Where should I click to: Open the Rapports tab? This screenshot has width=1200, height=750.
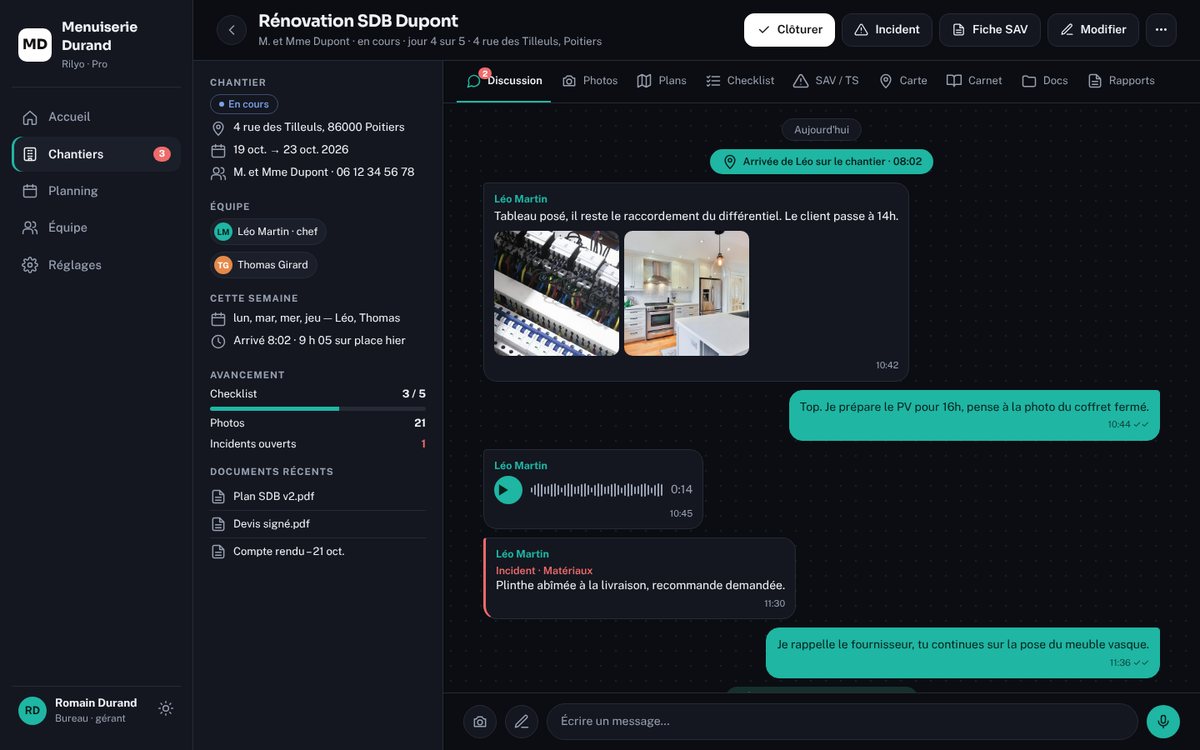(x=1121, y=81)
